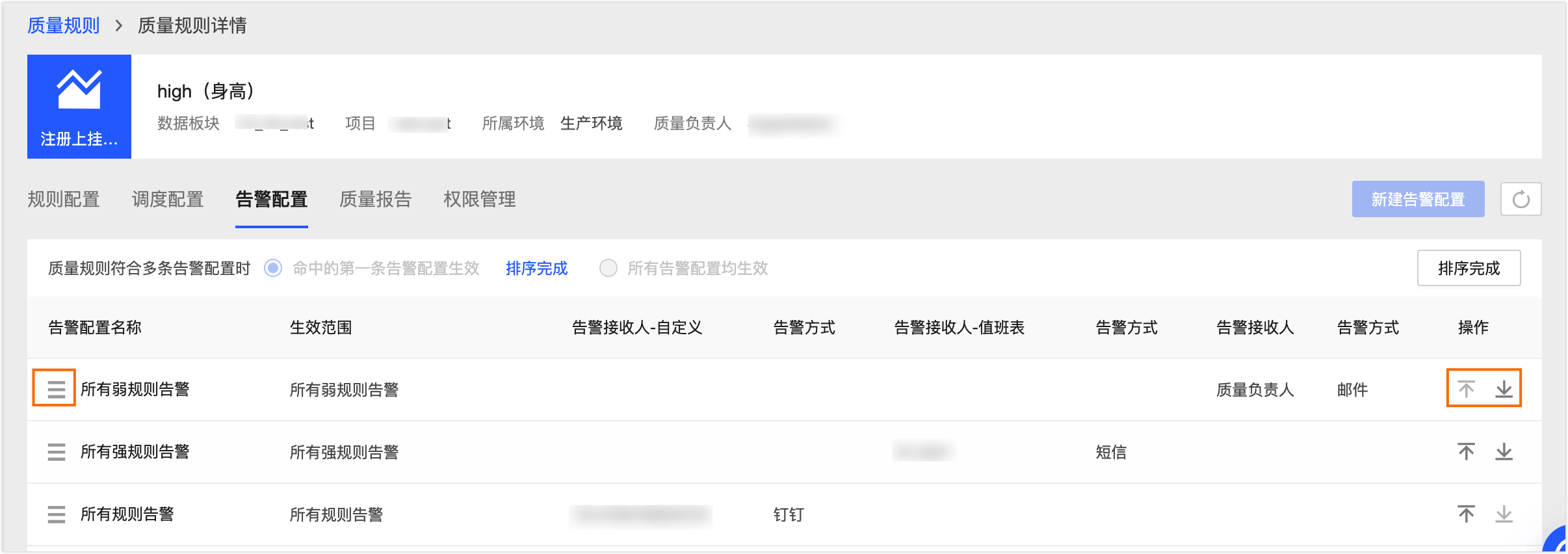The height and width of the screenshot is (554, 1568).
Task: Go to 权限管理 tab
Action: pos(480,199)
